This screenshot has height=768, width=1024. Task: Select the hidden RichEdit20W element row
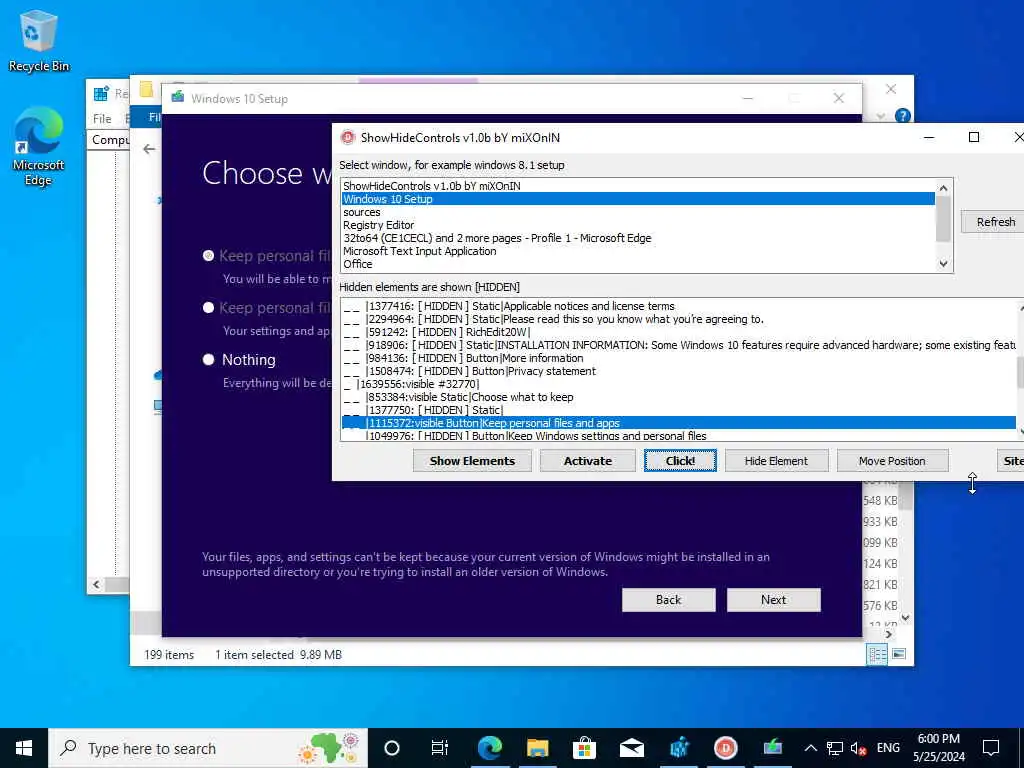pos(679,332)
